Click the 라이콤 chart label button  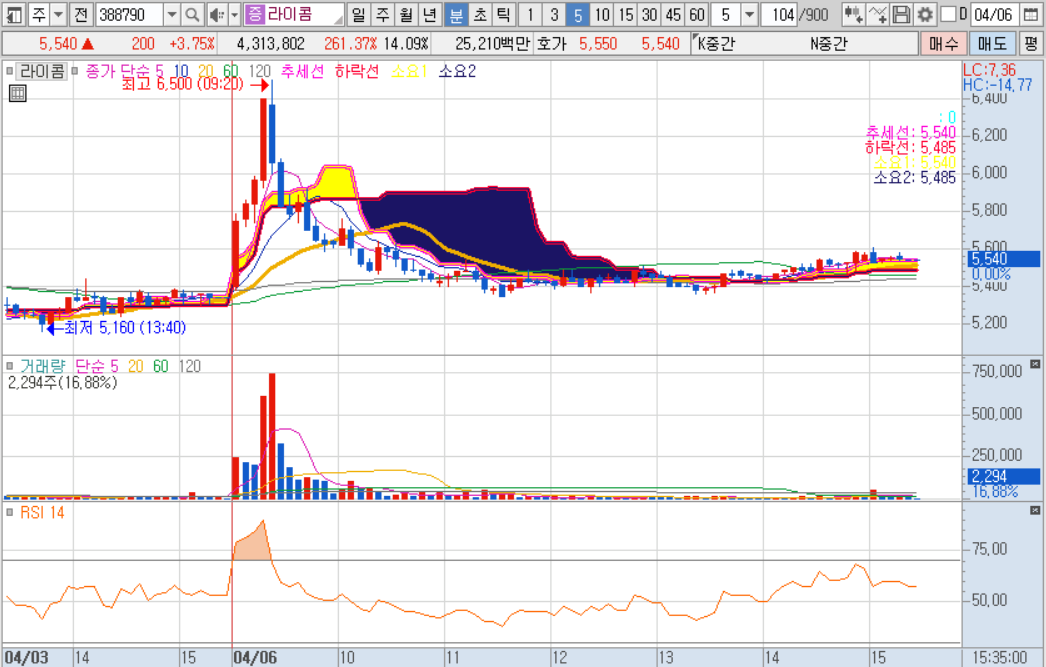42,71
